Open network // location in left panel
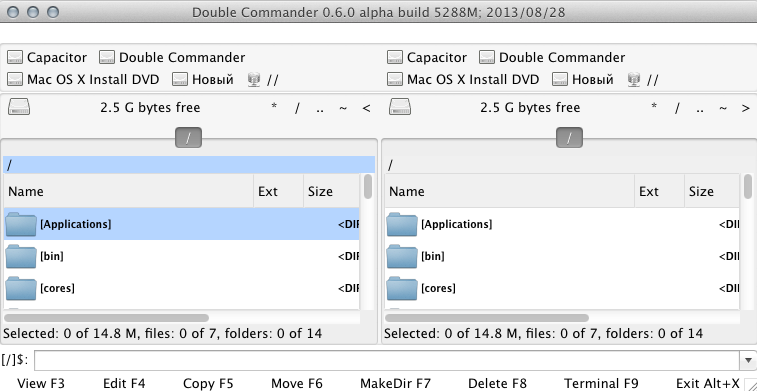This screenshot has width=757, height=391. pos(263,79)
